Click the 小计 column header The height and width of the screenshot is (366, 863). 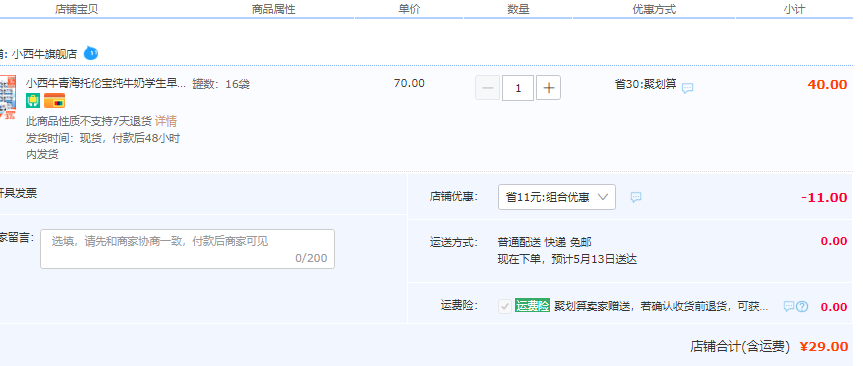795,9
